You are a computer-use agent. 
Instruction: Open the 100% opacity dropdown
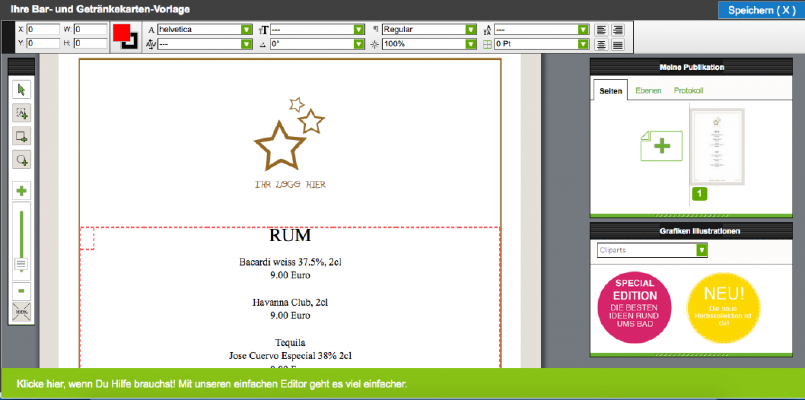429,45
